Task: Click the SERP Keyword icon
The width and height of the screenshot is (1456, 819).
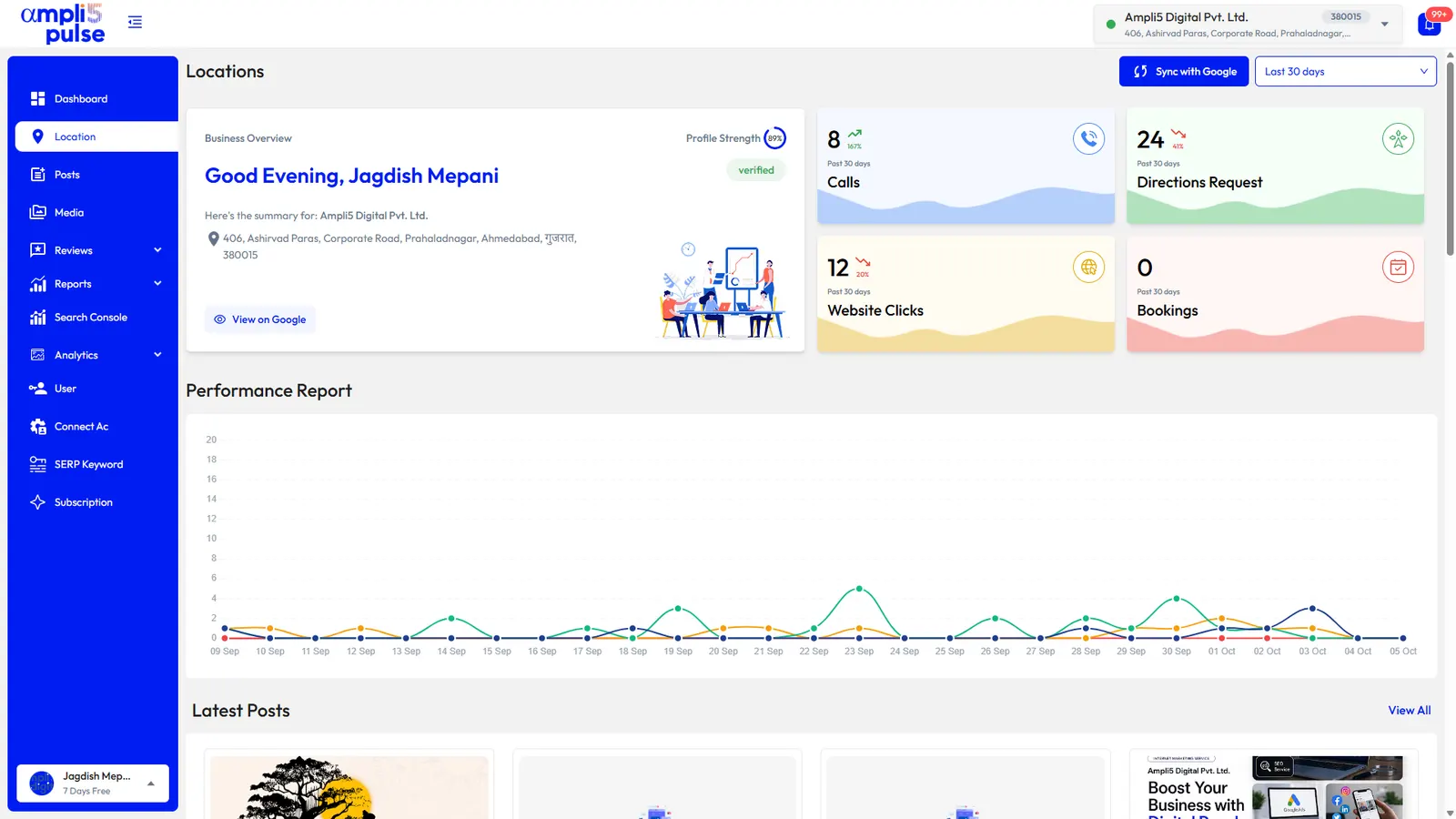Action: [37, 464]
